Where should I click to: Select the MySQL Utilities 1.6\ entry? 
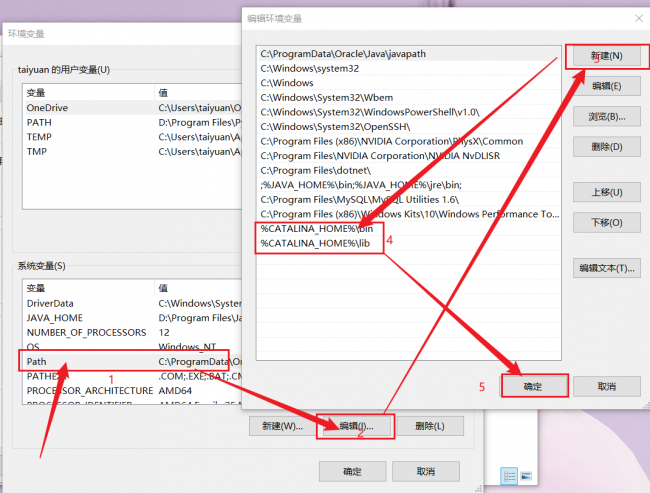pyautogui.click(x=409, y=199)
